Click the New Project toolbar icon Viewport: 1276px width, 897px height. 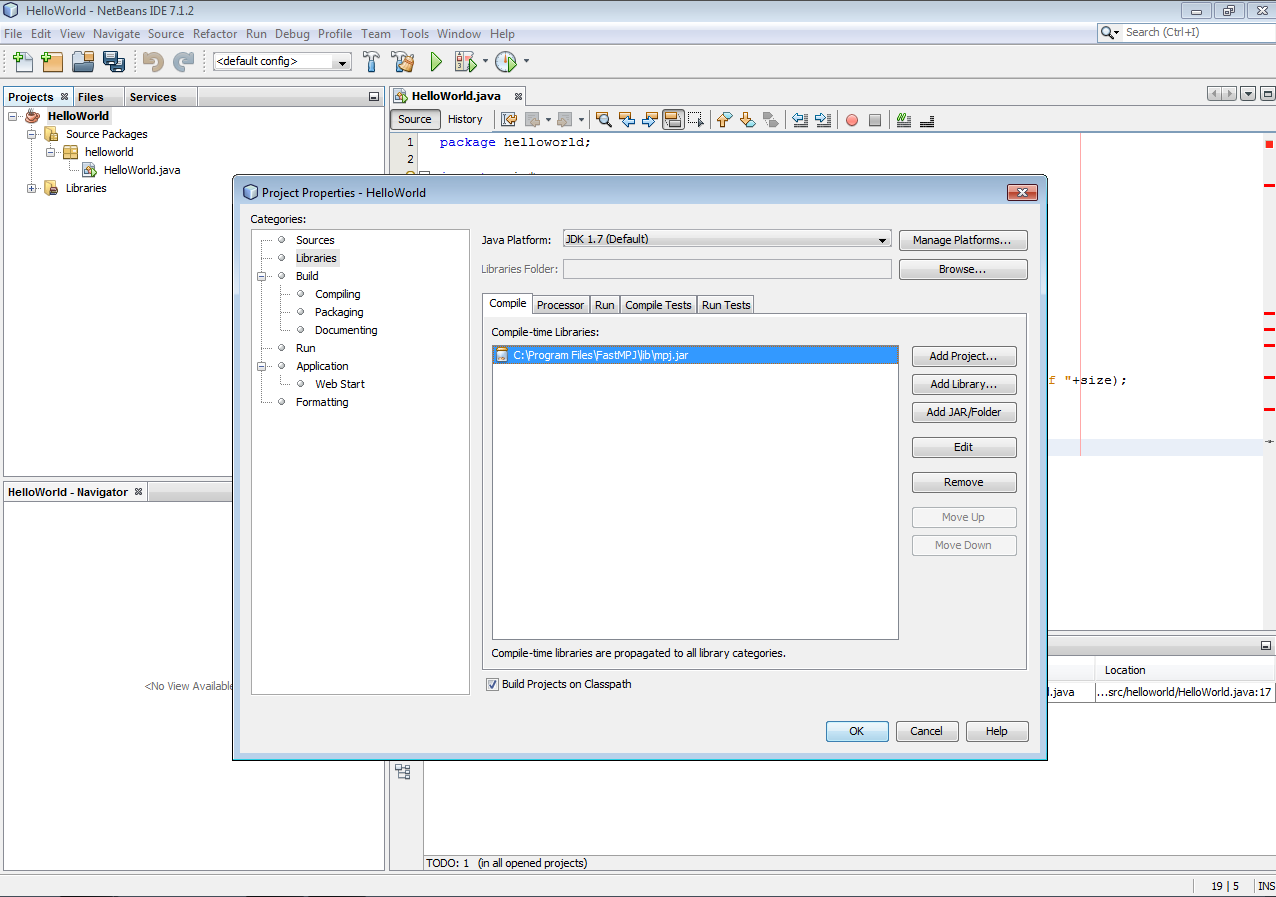click(x=52, y=62)
